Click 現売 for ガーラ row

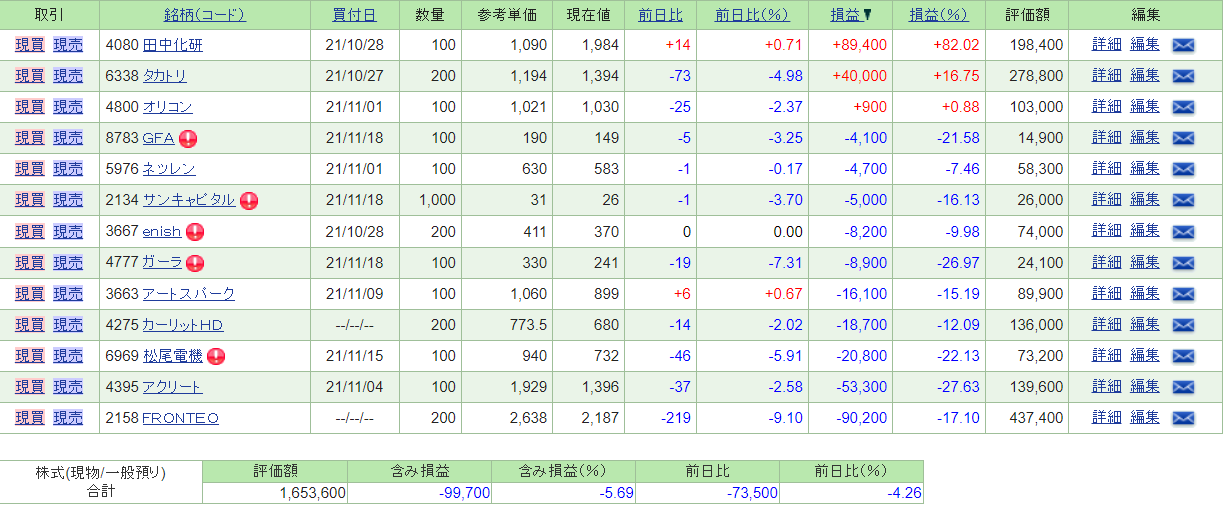click(68, 263)
